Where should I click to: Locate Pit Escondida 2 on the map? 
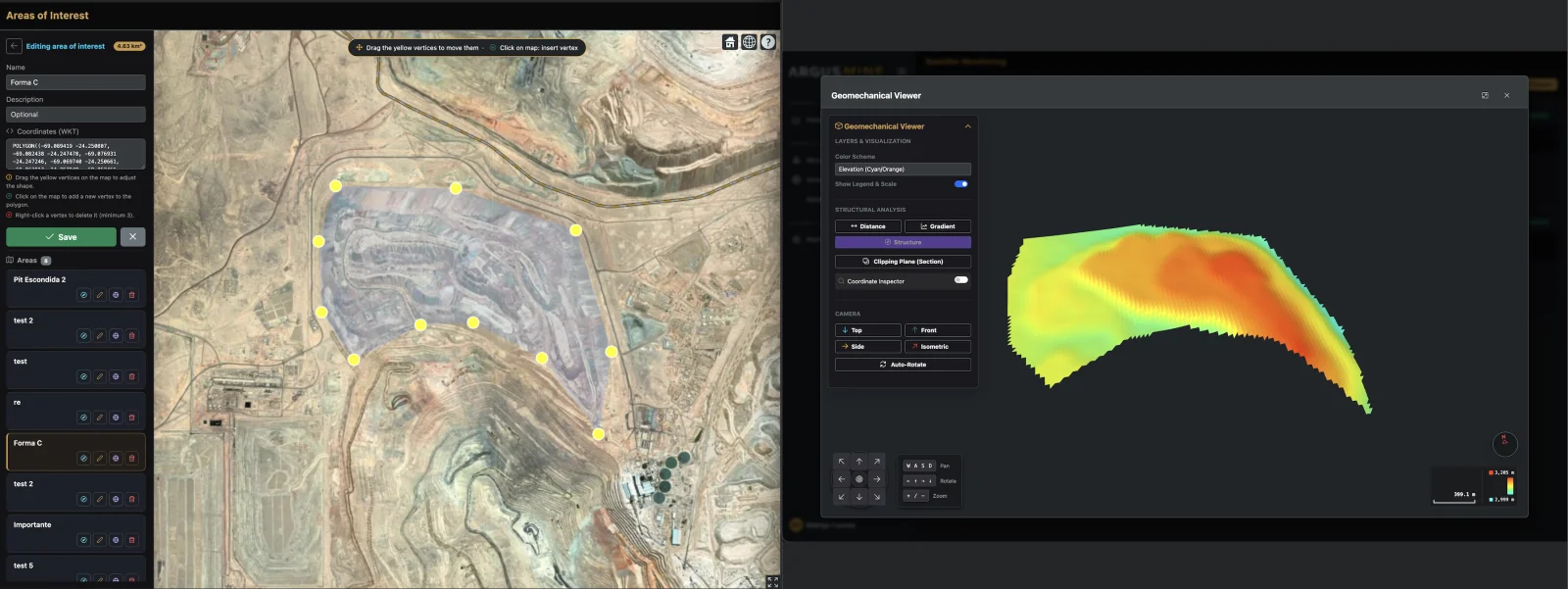coord(116,295)
